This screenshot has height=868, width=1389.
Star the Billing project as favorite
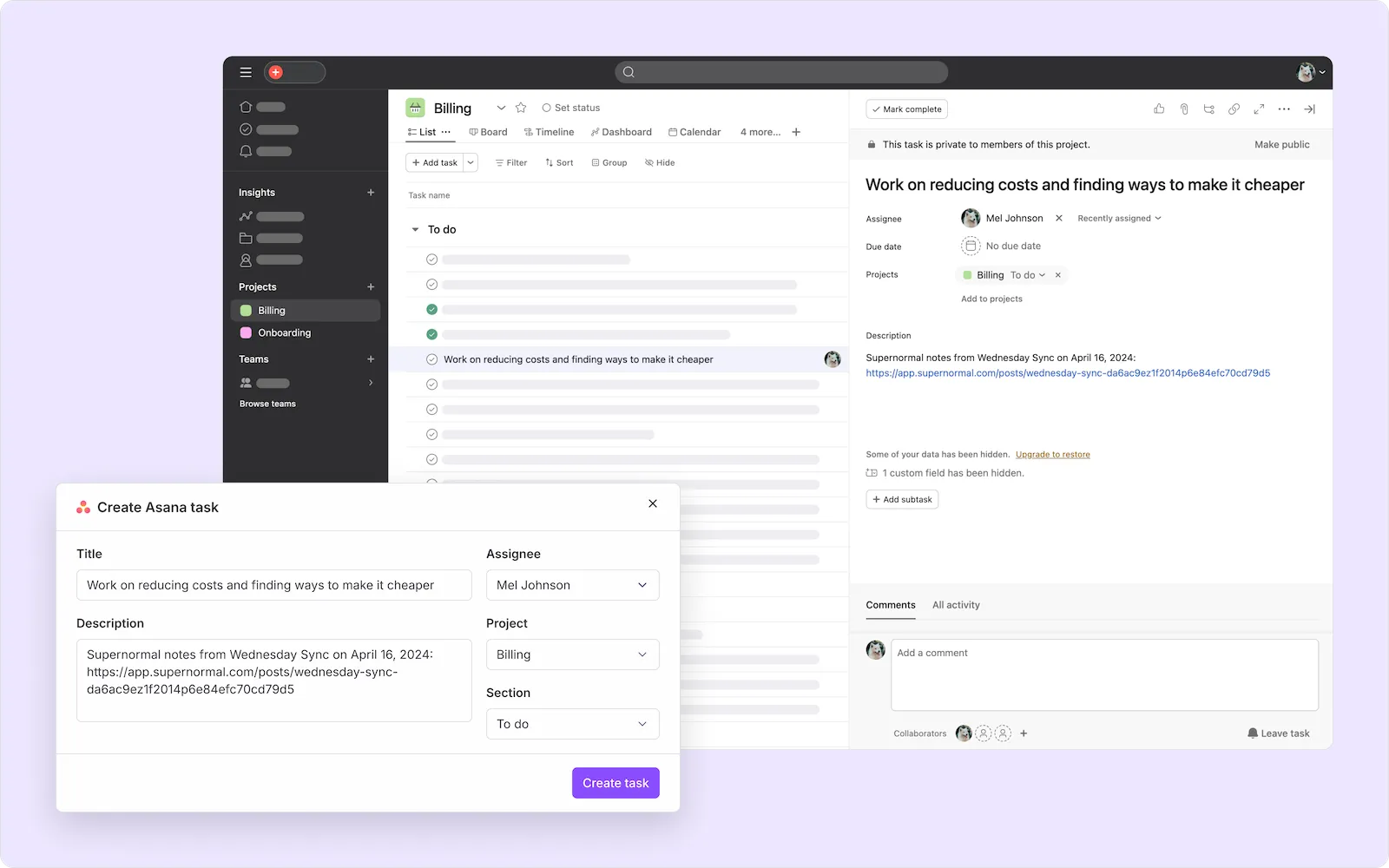pos(521,108)
